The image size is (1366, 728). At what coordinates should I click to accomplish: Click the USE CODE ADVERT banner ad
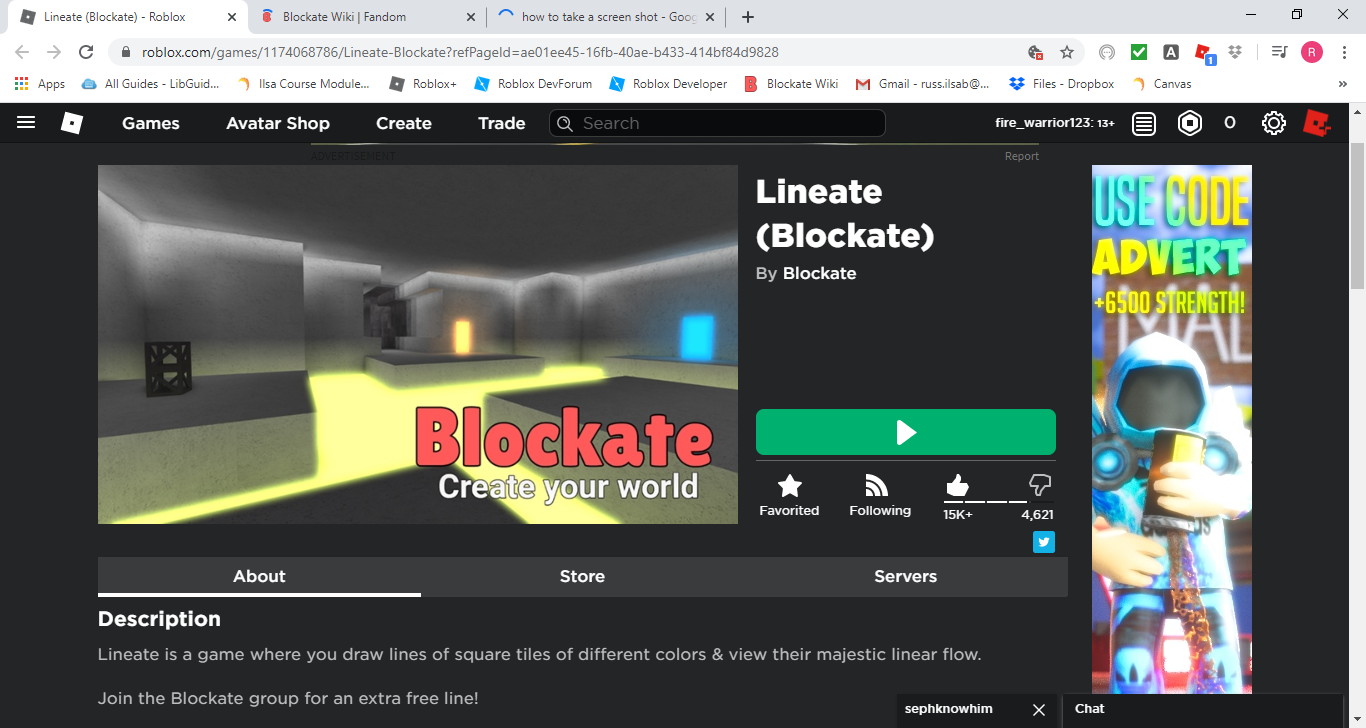point(1172,429)
